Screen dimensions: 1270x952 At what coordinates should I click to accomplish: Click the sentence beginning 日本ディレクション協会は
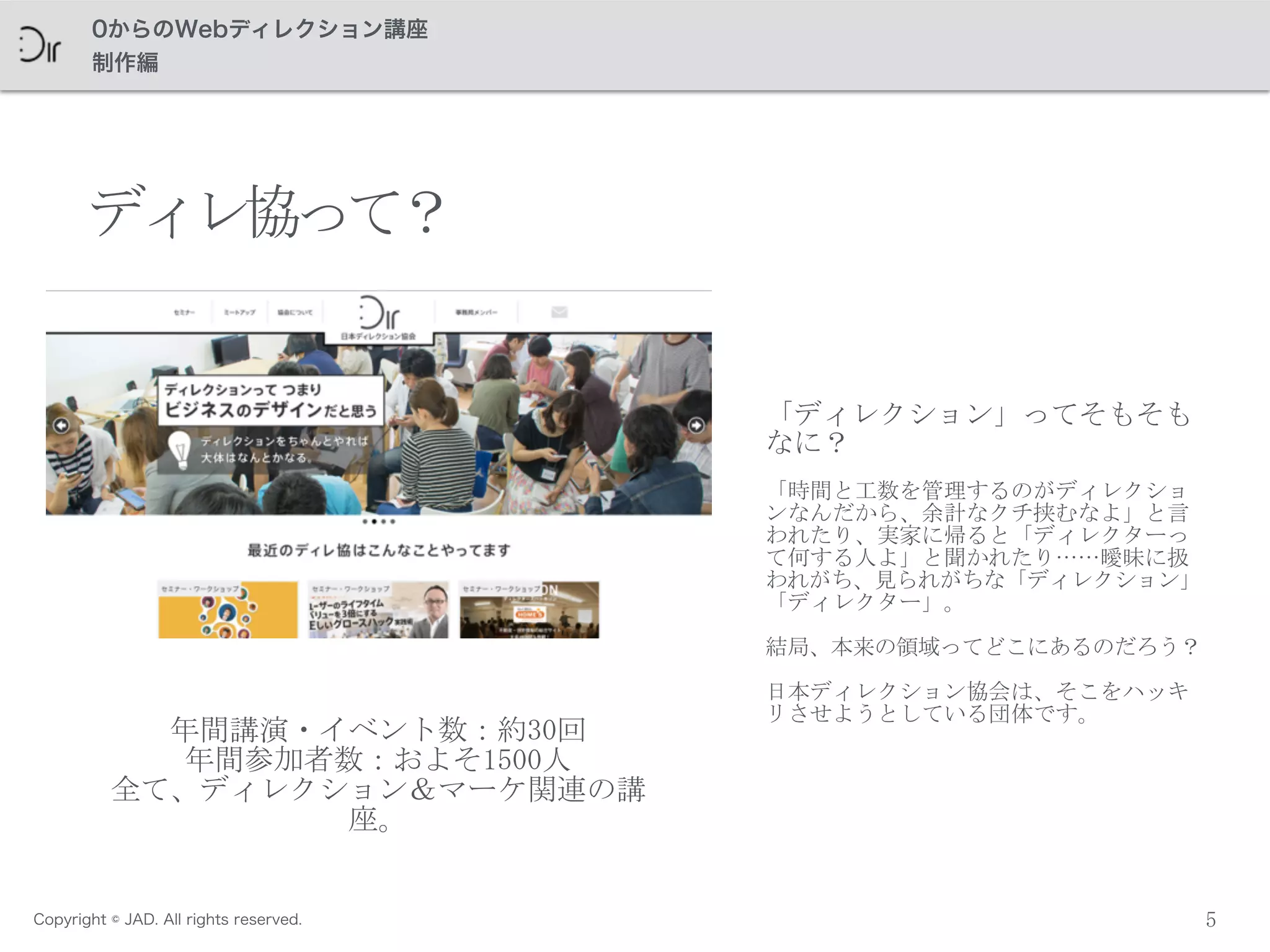tap(978, 702)
